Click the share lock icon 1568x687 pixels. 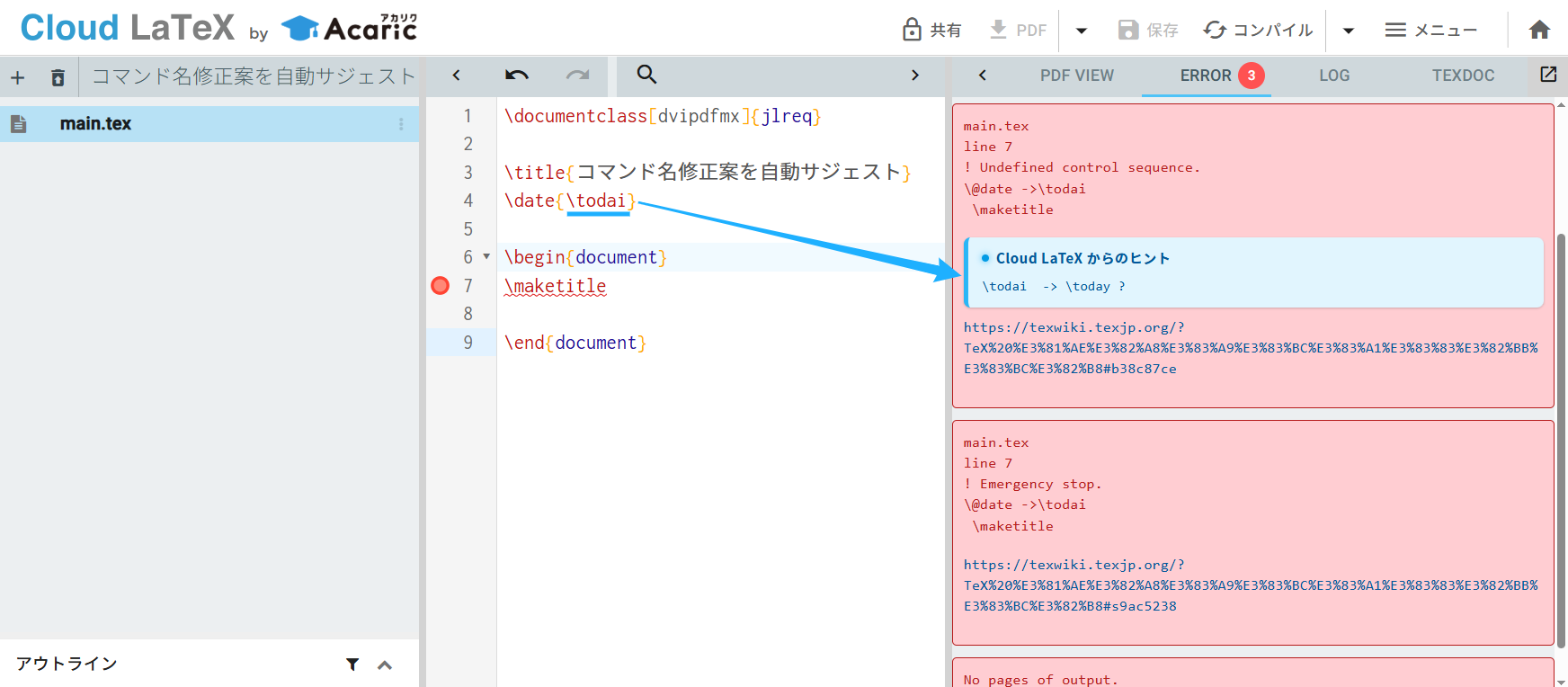[912, 30]
